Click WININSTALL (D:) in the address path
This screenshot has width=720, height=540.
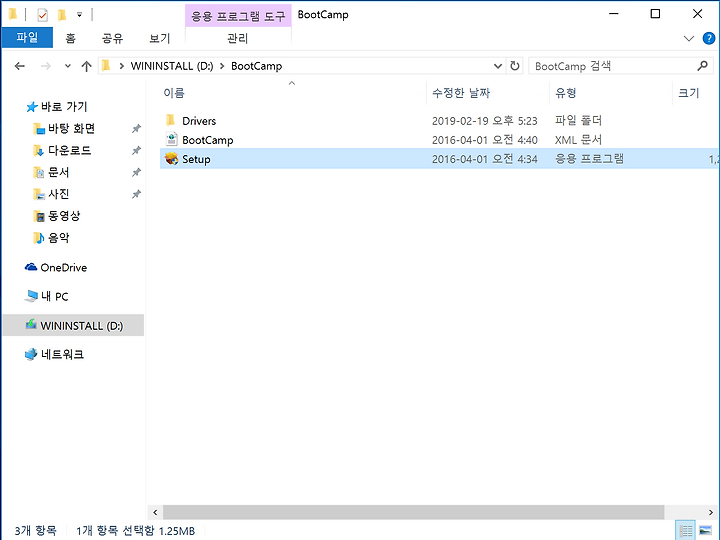pyautogui.click(x=172, y=66)
